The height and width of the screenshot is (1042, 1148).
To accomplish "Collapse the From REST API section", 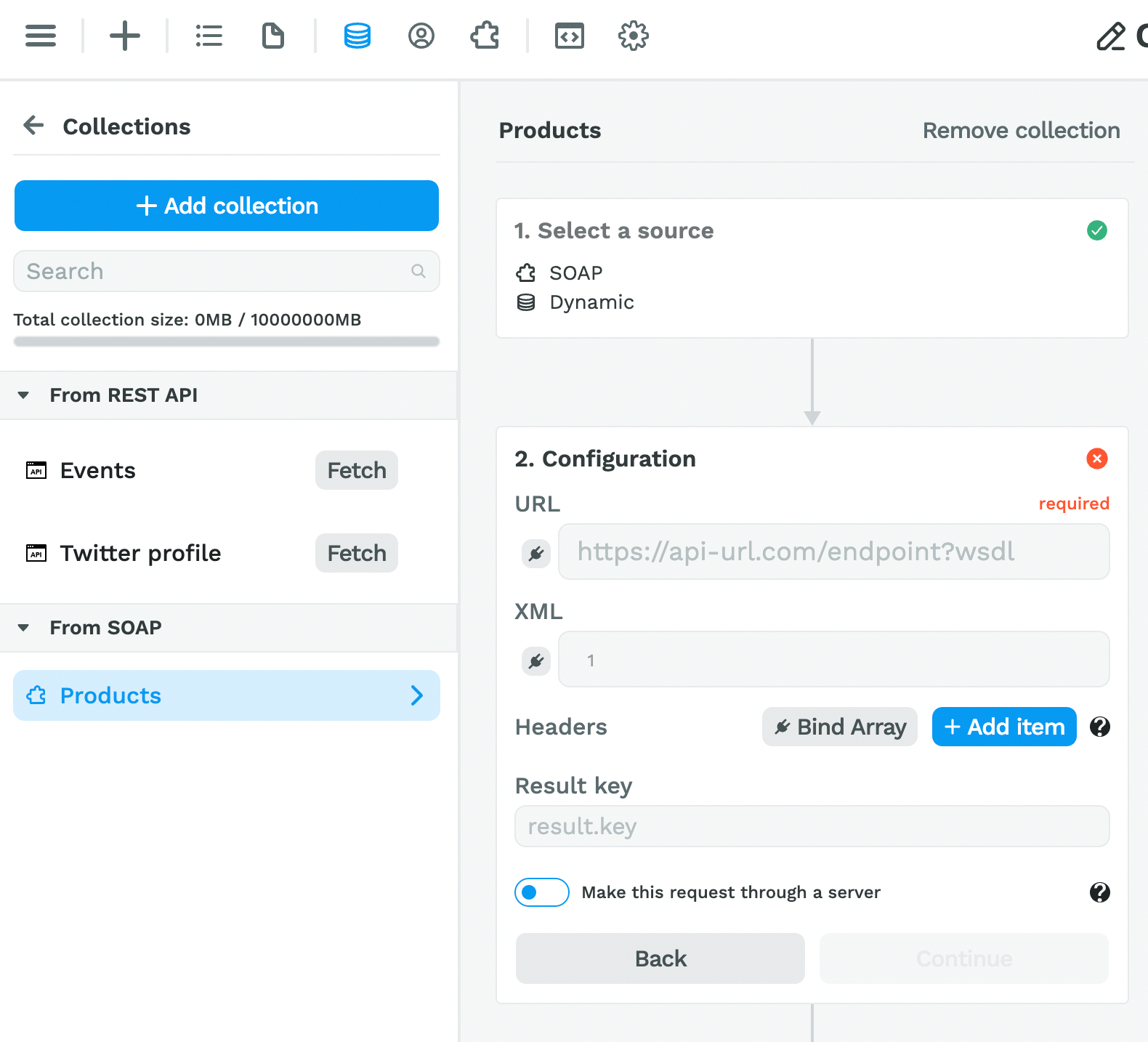I will [24, 395].
